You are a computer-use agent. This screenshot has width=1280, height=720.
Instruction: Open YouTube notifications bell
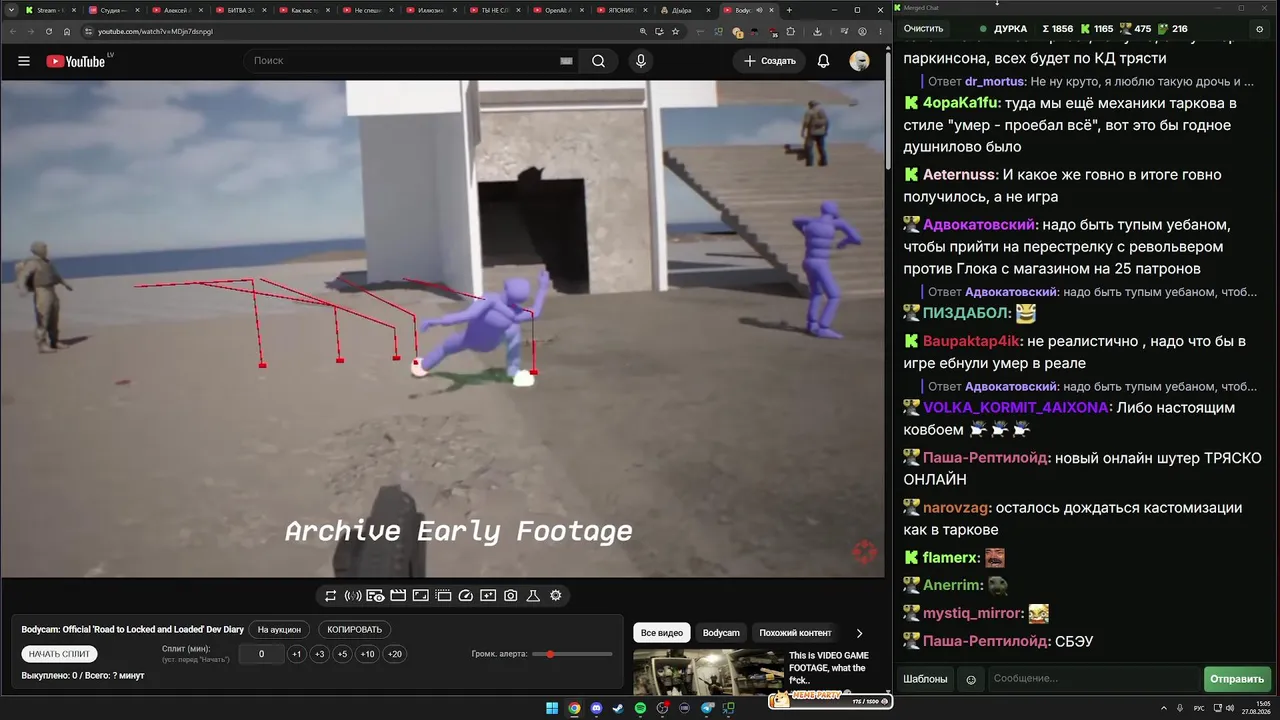(823, 61)
